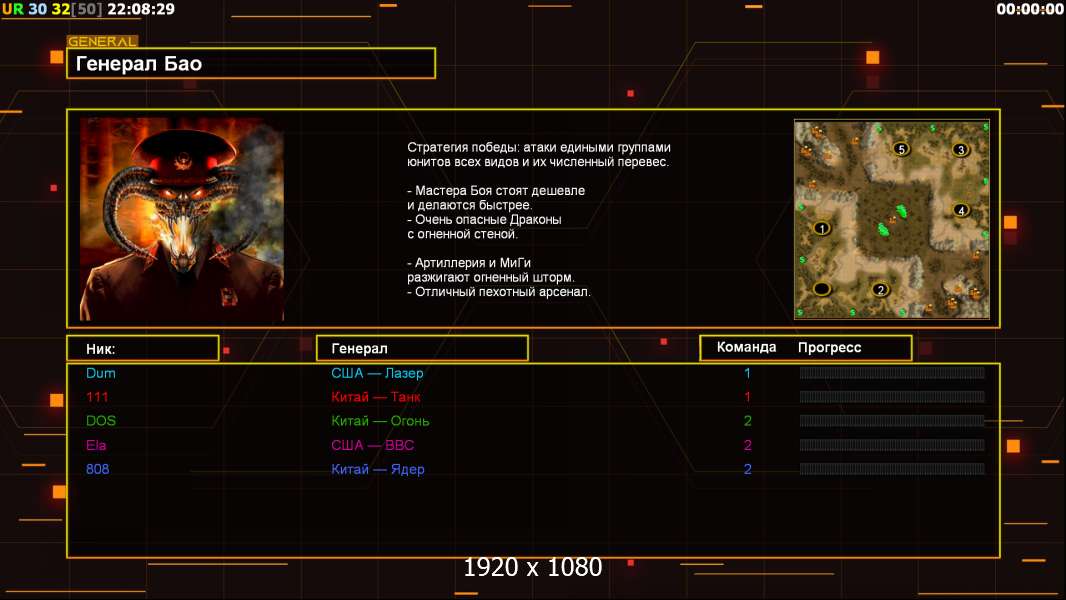The image size is (1066, 600).
Task: Click start position 4 on the minimap
Action: 961,210
